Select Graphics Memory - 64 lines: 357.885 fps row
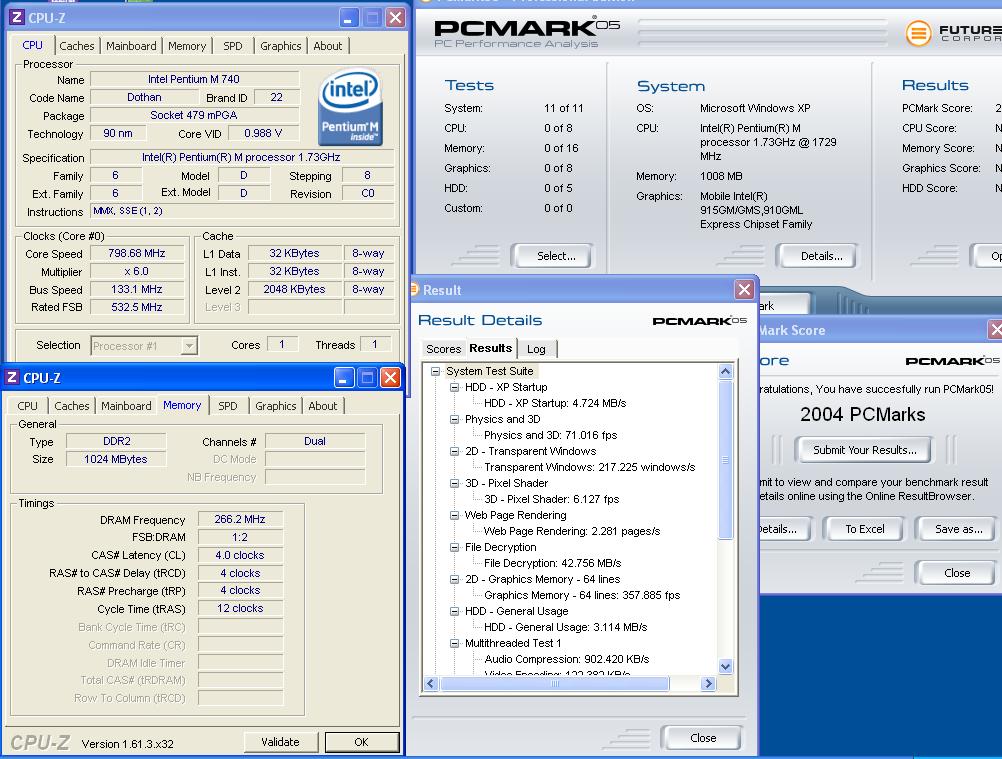1002x759 pixels. [582, 595]
